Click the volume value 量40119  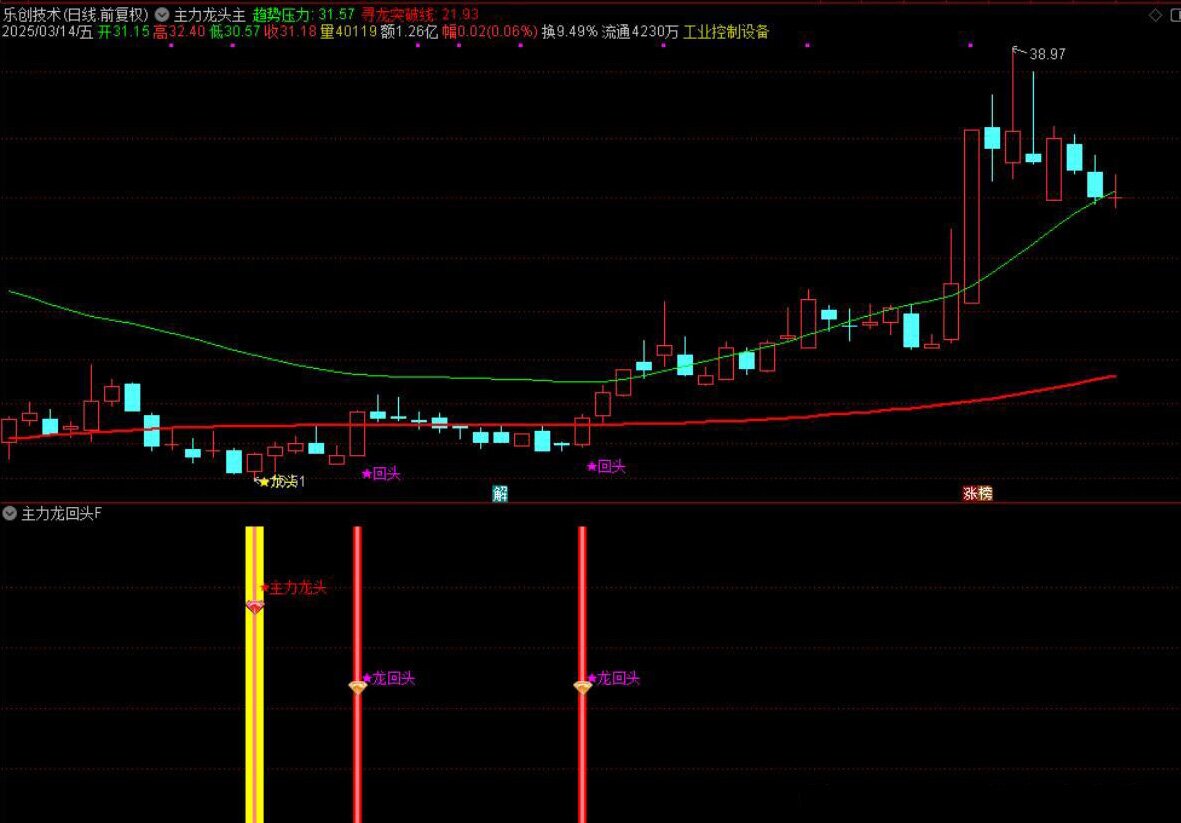pyautogui.click(x=349, y=32)
